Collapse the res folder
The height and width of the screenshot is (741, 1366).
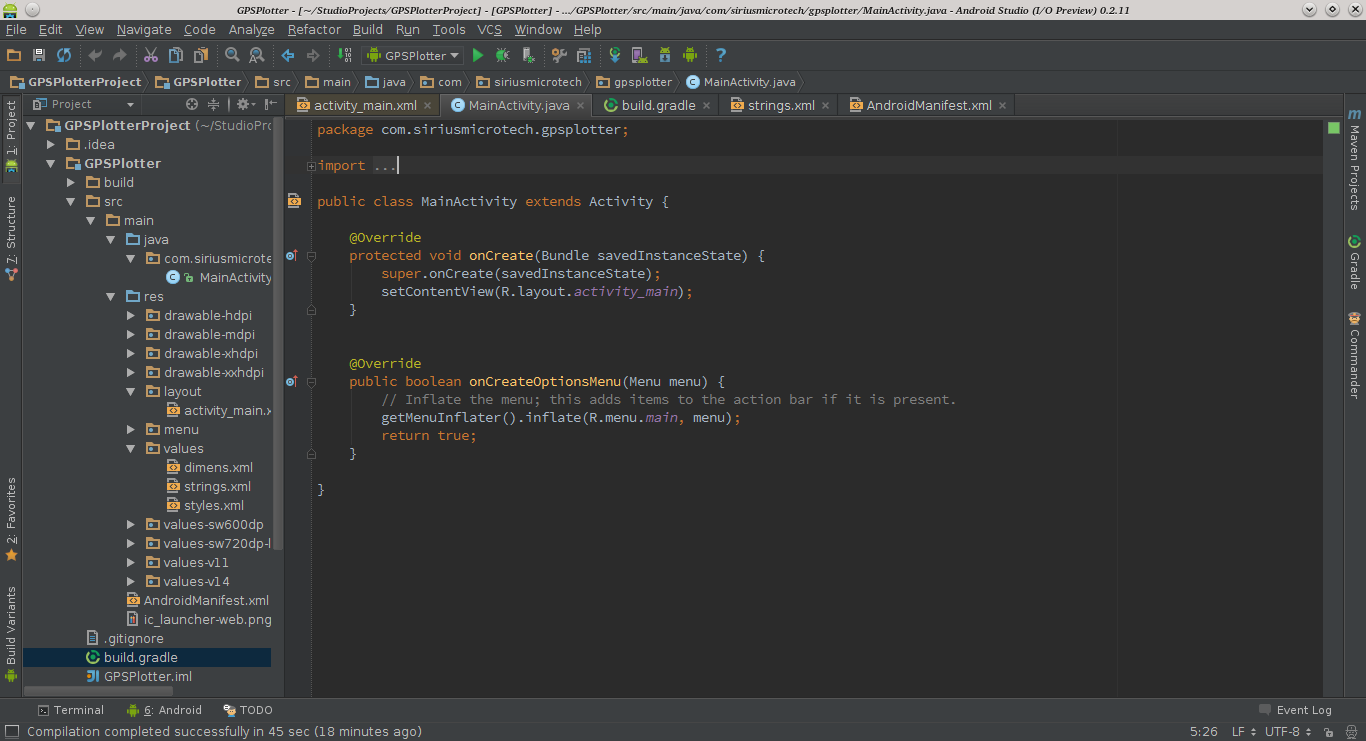[110, 296]
